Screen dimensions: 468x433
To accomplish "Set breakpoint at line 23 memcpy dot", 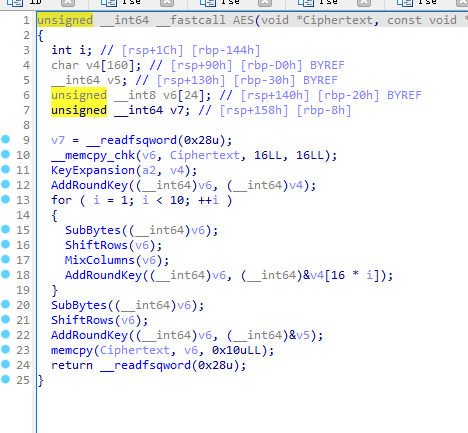I will point(6,349).
